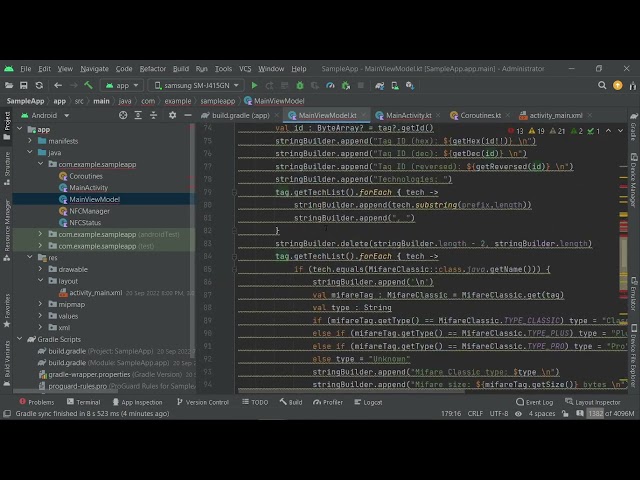640x480 pixels.
Task: Build project with the green hammer icon
Action: pyautogui.click(x=88, y=85)
